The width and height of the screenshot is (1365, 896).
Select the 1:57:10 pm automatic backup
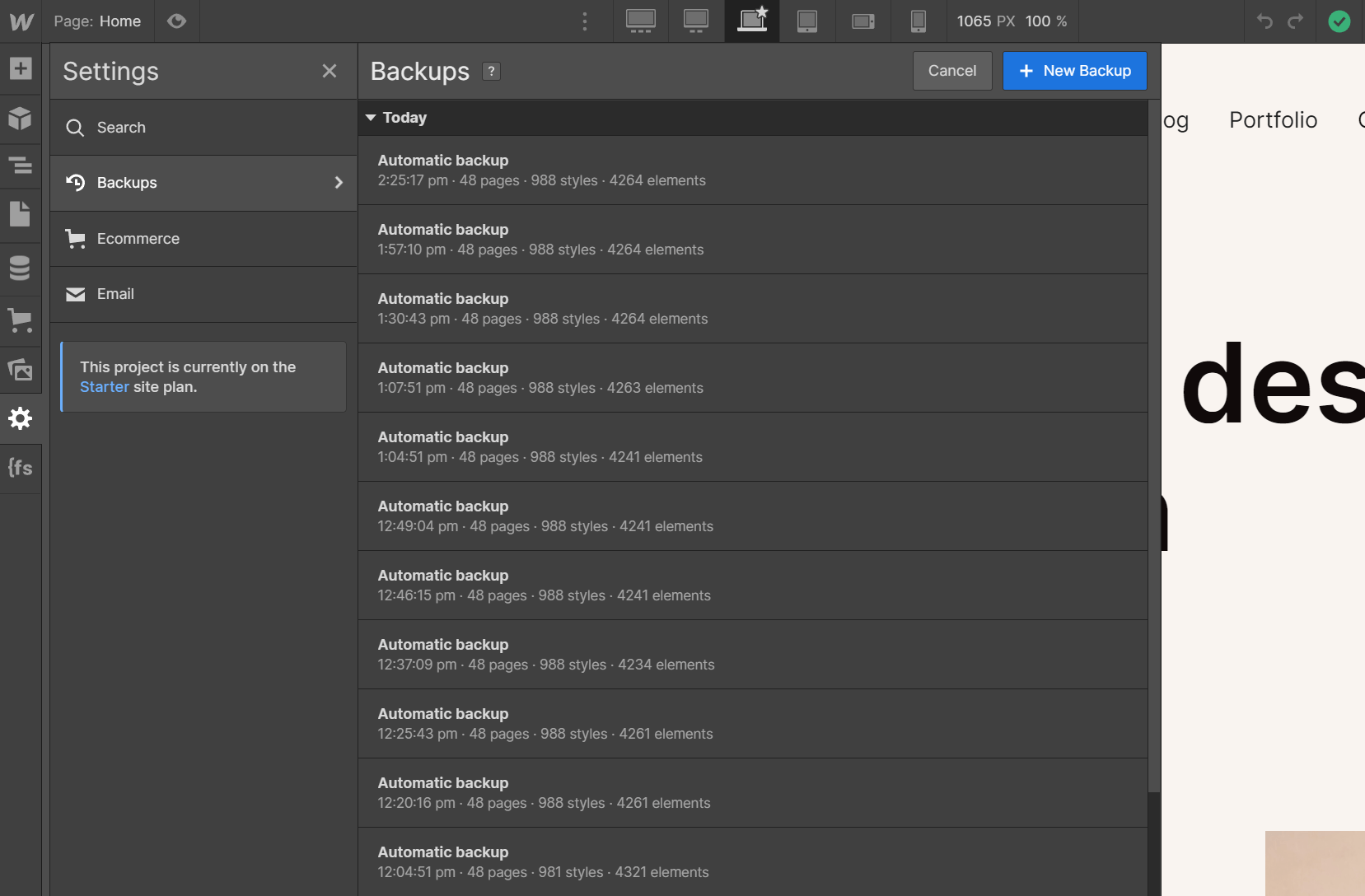(x=753, y=240)
